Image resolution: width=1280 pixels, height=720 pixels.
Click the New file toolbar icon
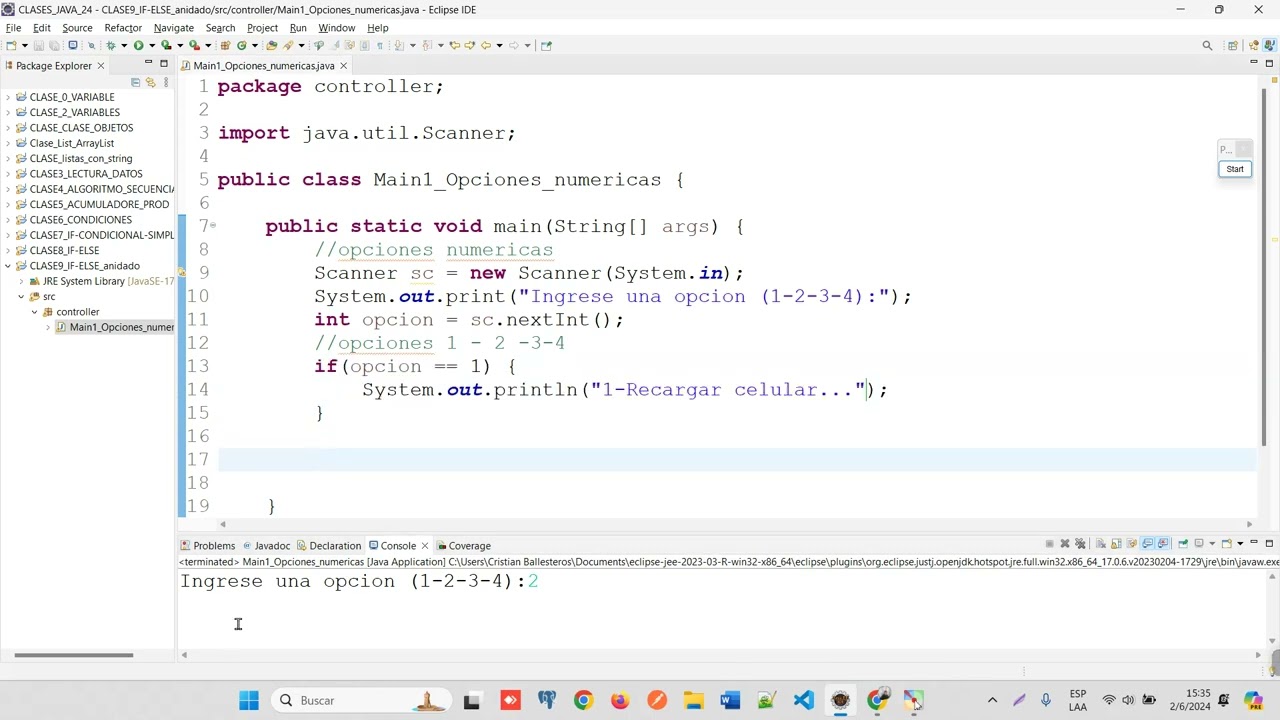click(10, 45)
